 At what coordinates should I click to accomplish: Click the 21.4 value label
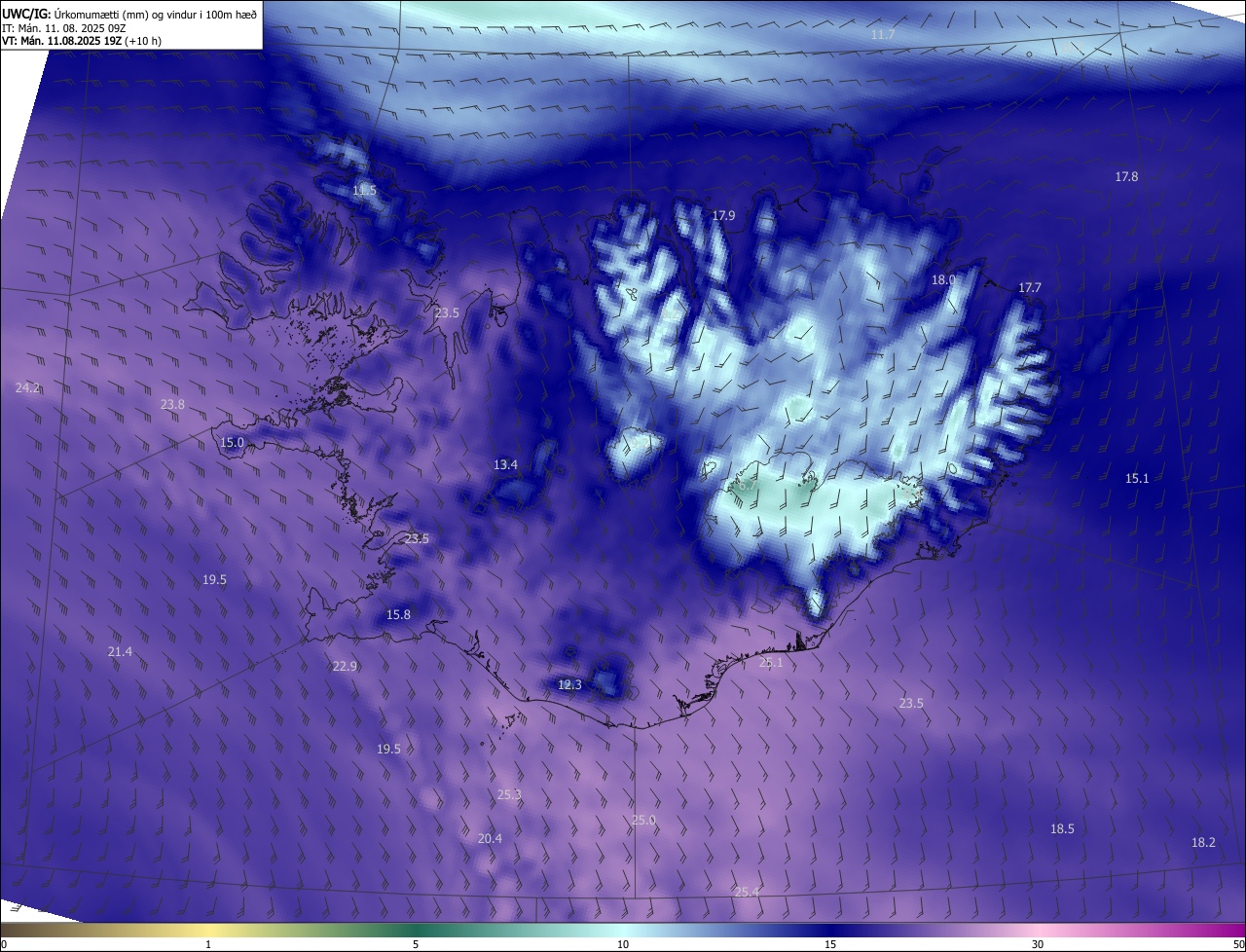click(120, 651)
